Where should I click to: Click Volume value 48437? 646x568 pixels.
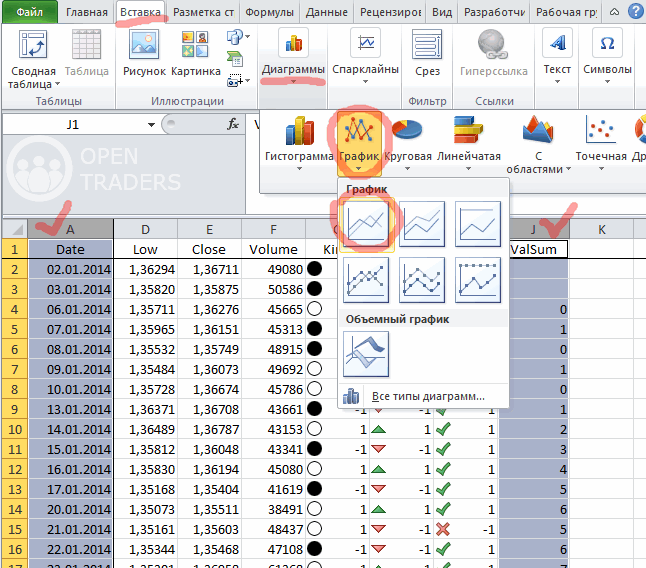pyautogui.click(x=273, y=530)
